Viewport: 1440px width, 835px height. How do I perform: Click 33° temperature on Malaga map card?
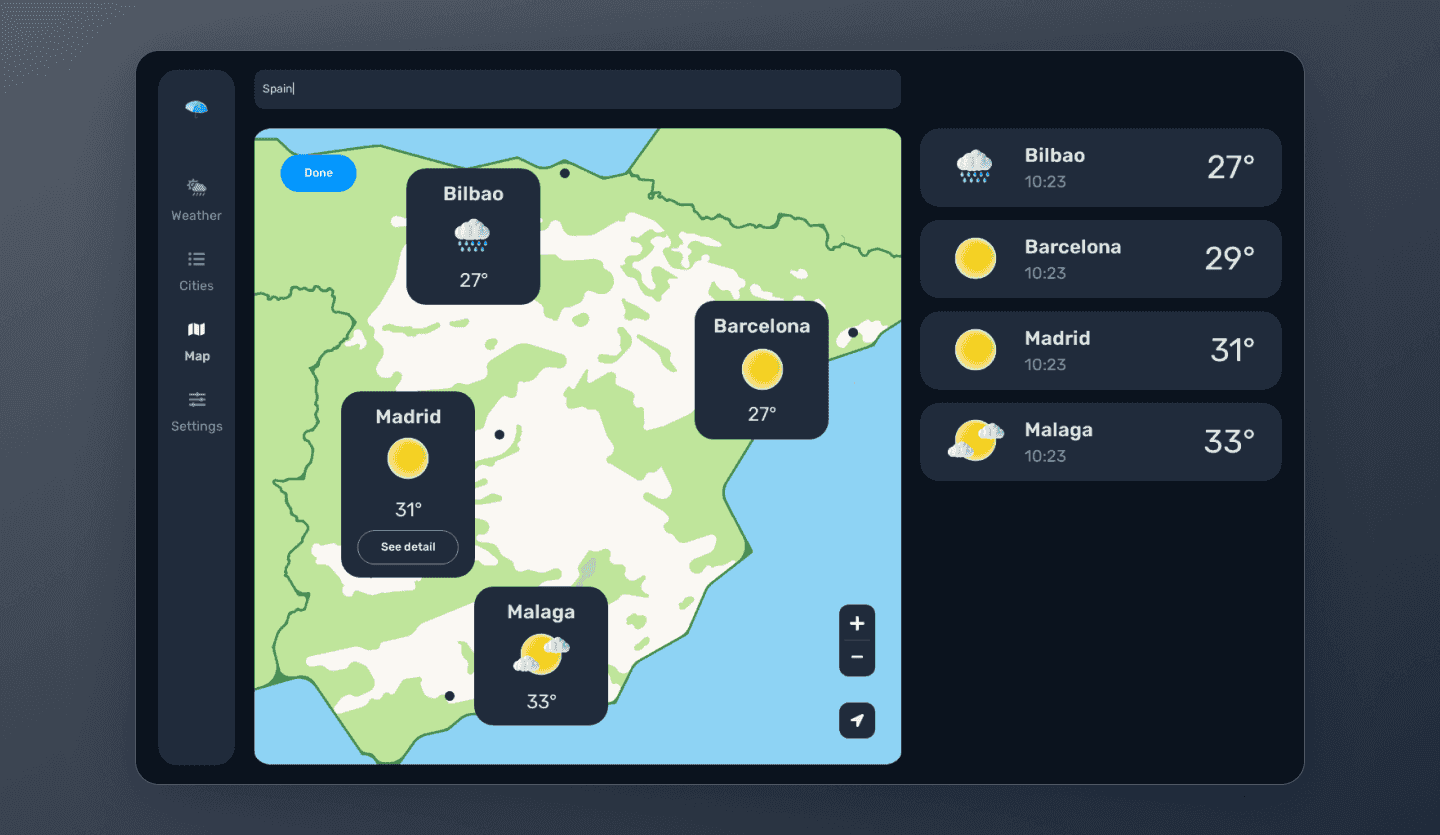pos(541,702)
